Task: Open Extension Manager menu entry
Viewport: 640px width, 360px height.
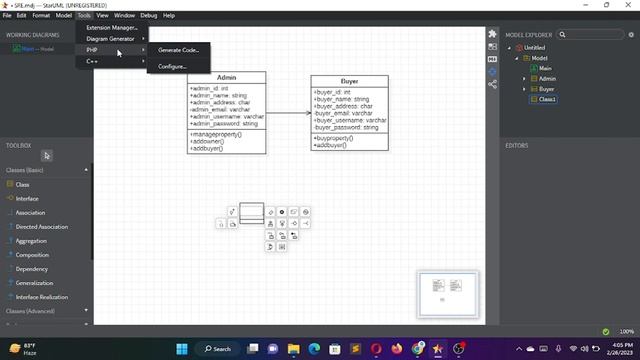Action: (111, 28)
